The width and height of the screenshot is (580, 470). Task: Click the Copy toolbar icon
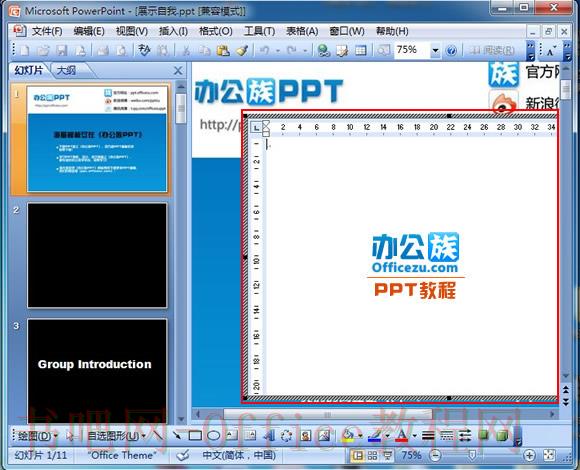pyautogui.click(x=204, y=50)
